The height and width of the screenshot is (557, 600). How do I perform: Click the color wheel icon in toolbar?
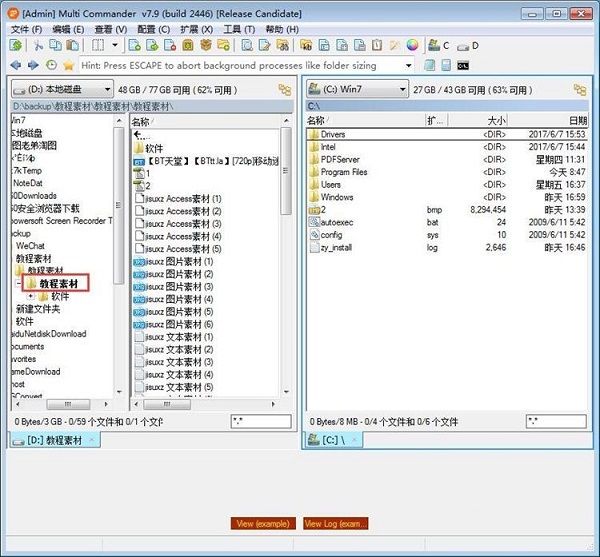coord(412,46)
